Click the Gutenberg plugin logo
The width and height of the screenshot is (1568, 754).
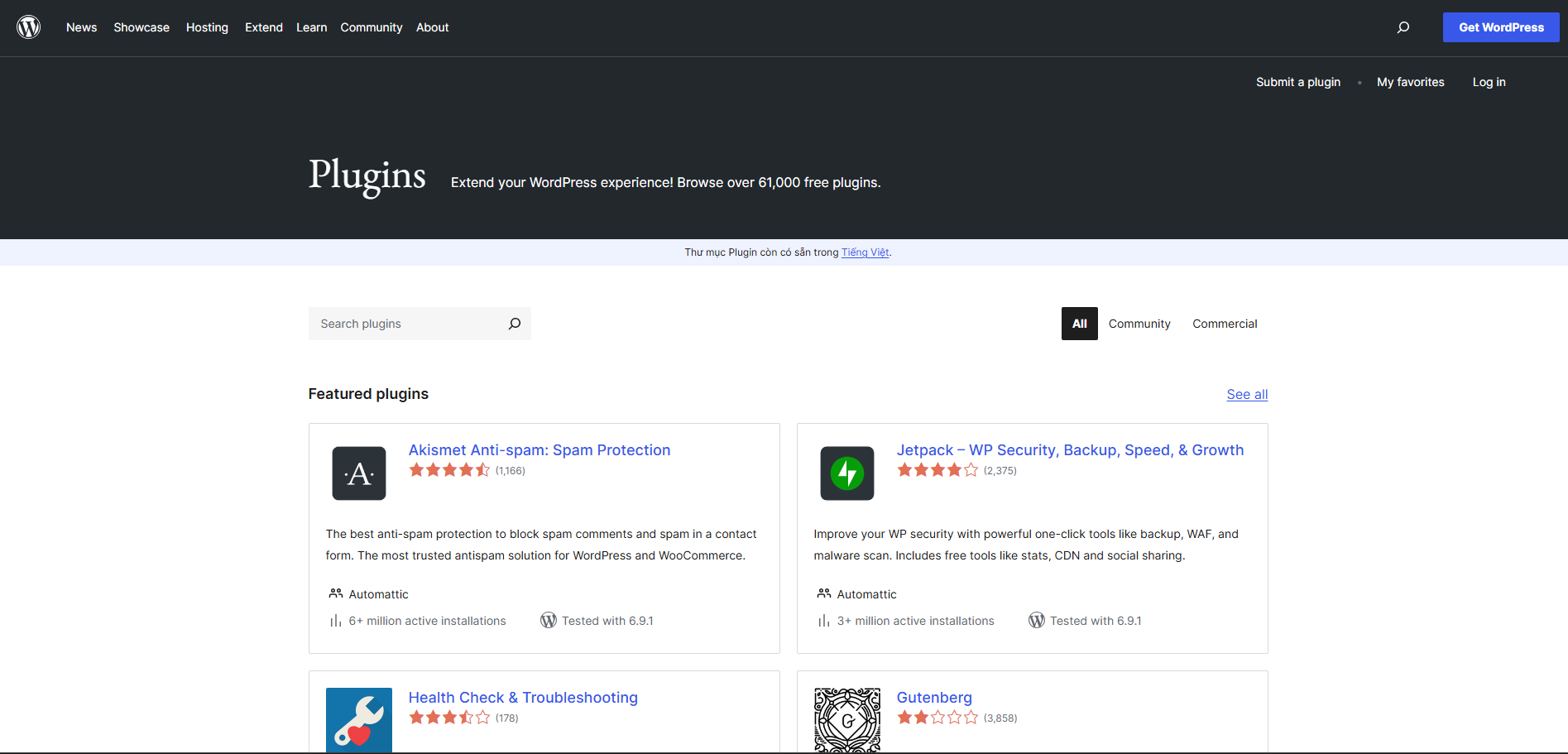pos(847,720)
